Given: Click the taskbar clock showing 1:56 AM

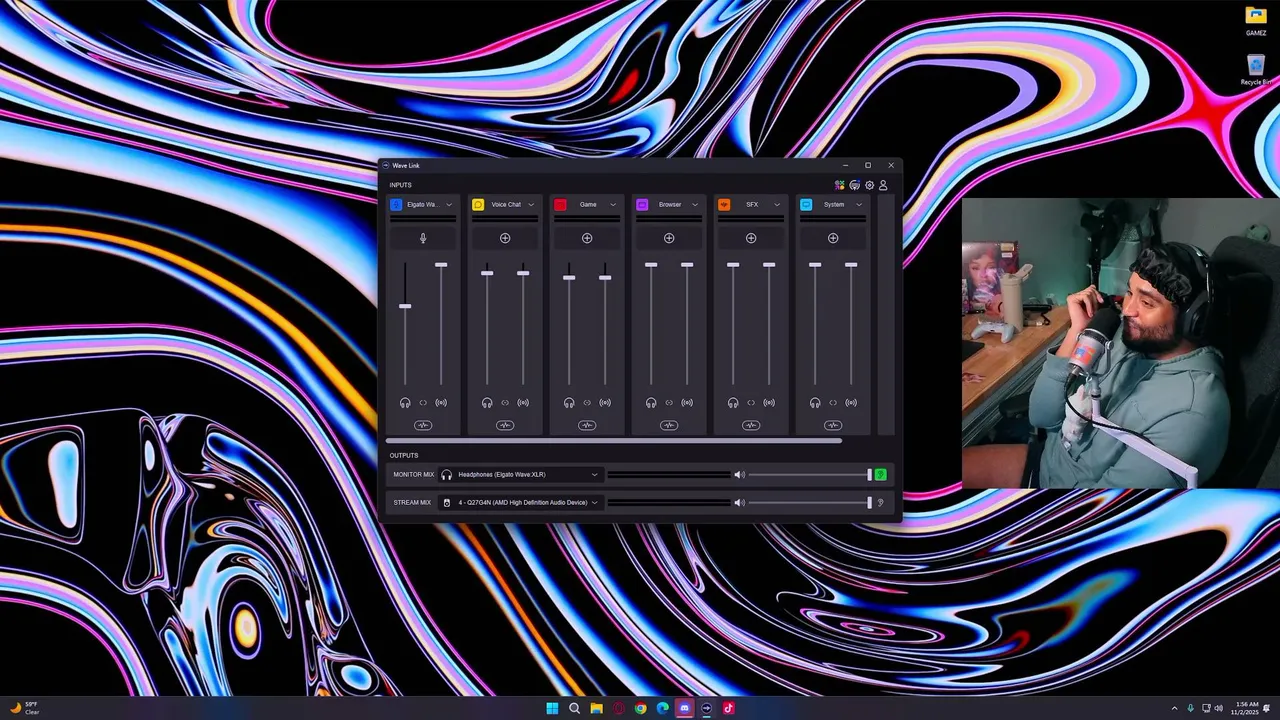Looking at the screenshot, I should click(1246, 708).
